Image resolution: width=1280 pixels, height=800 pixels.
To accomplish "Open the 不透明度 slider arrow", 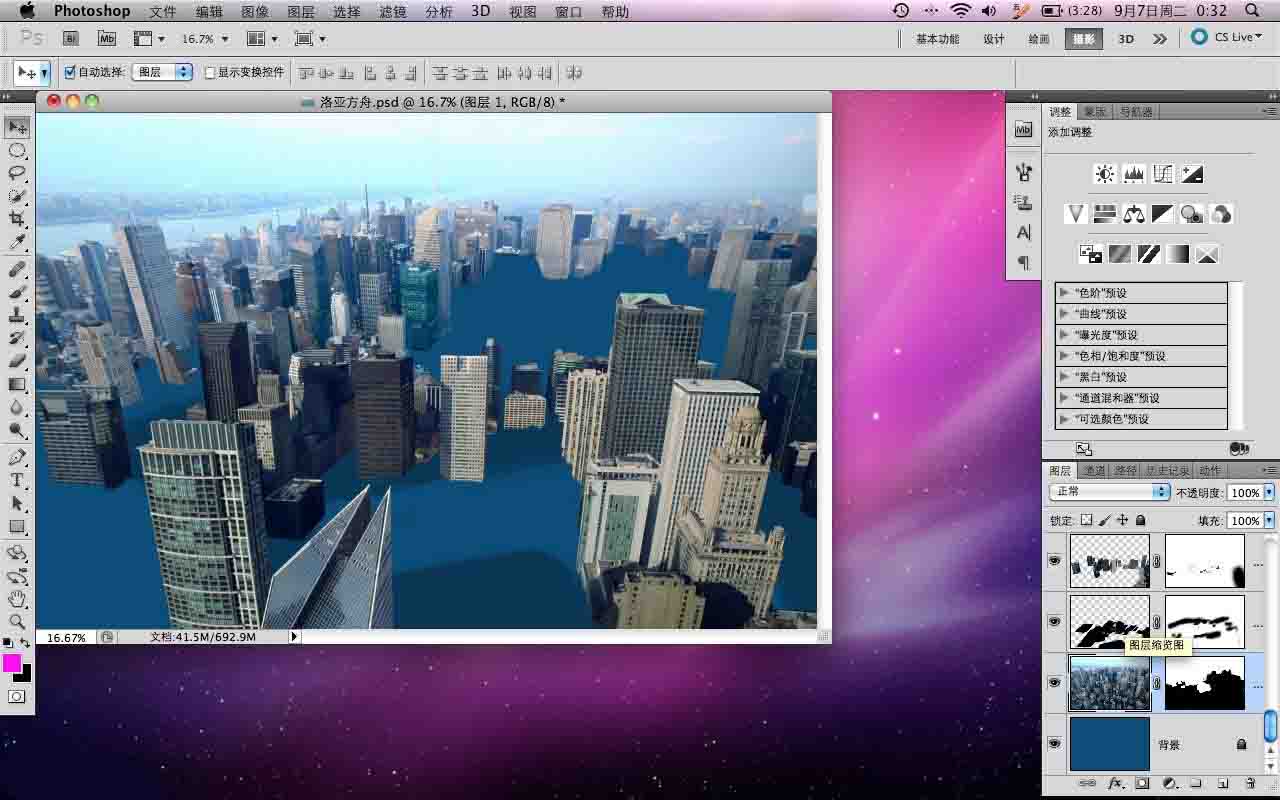I will tap(1269, 492).
